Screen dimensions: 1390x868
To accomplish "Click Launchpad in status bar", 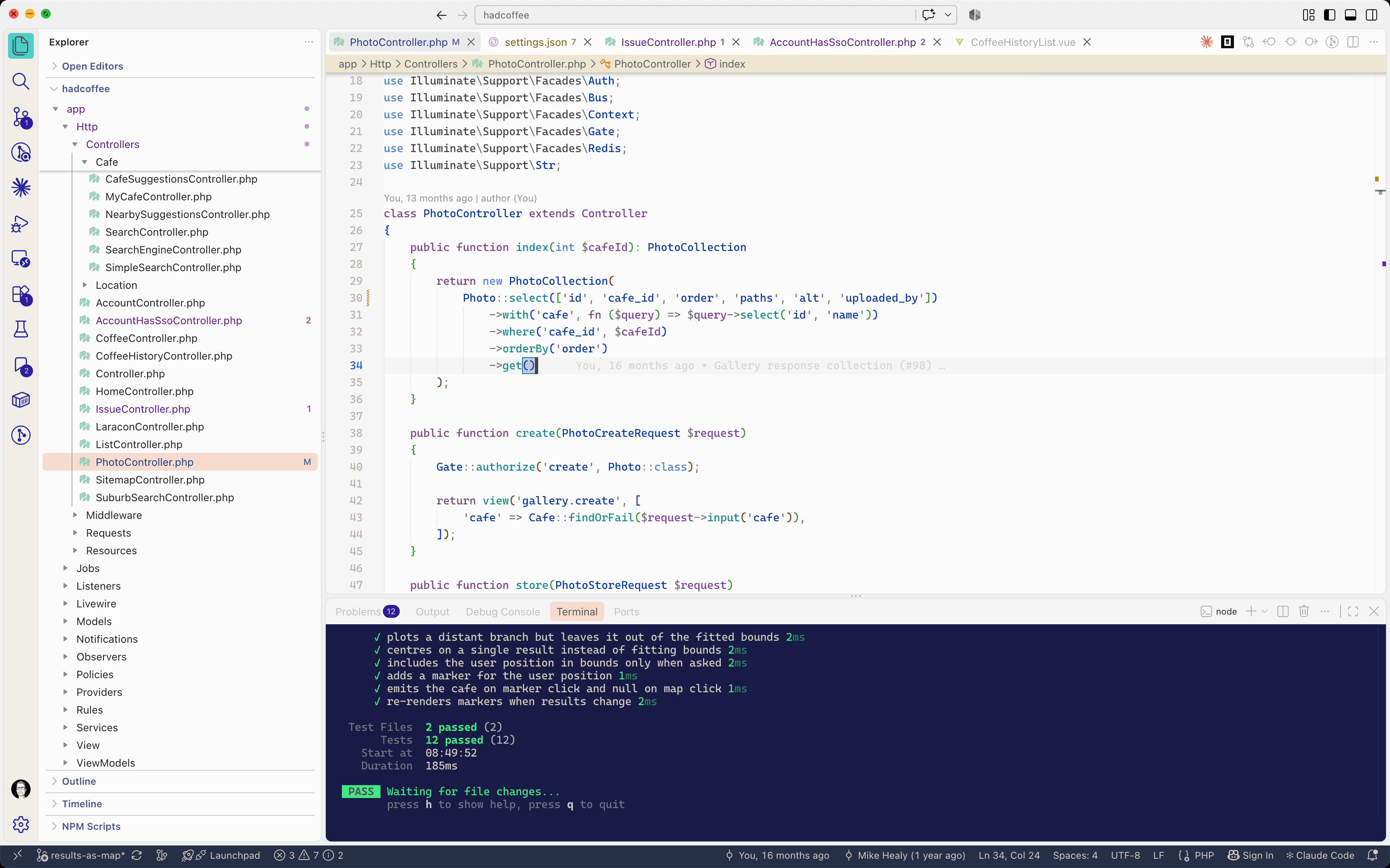I will tap(221, 856).
